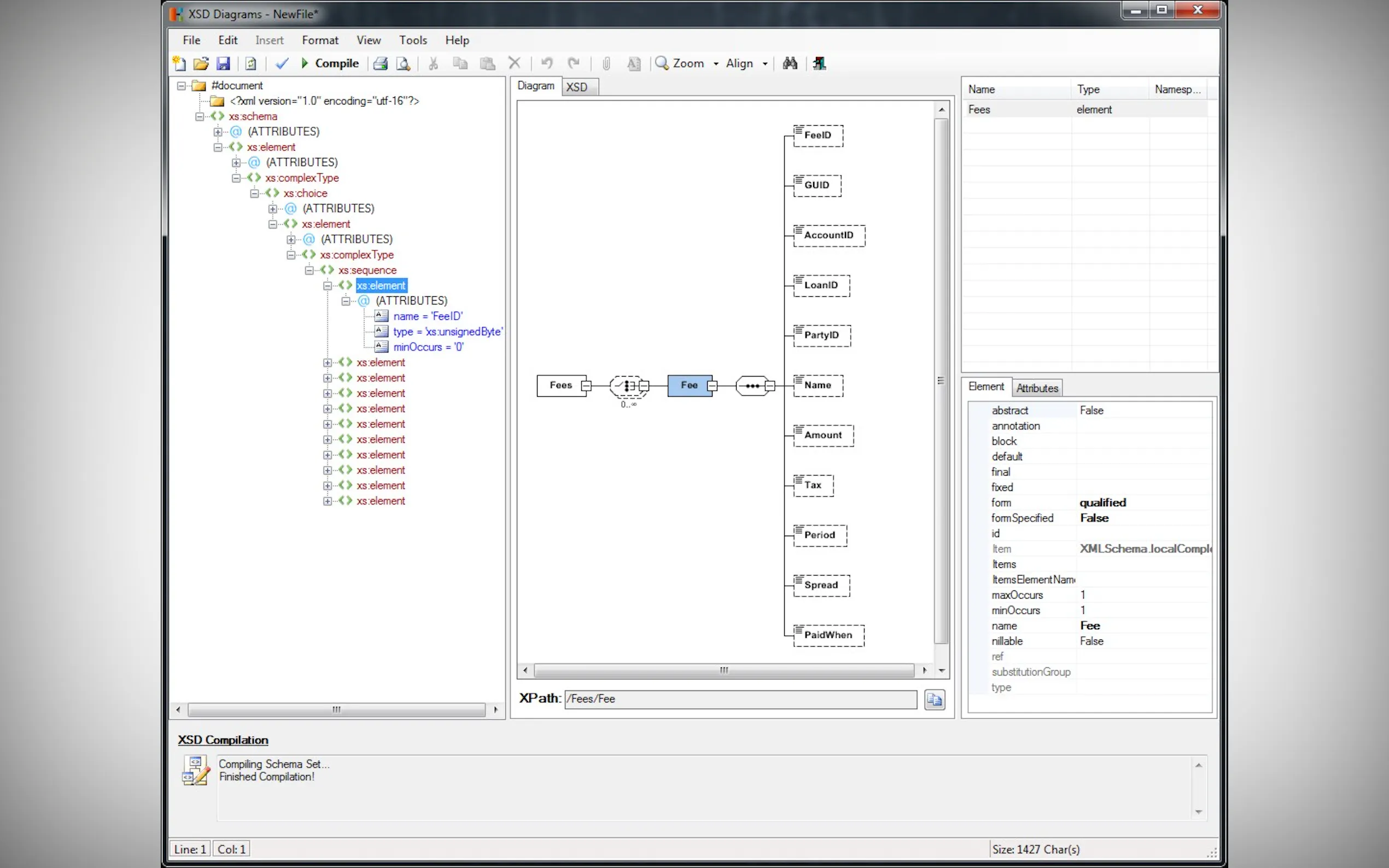Print the diagram
This screenshot has height=868, width=1389.
381,63
